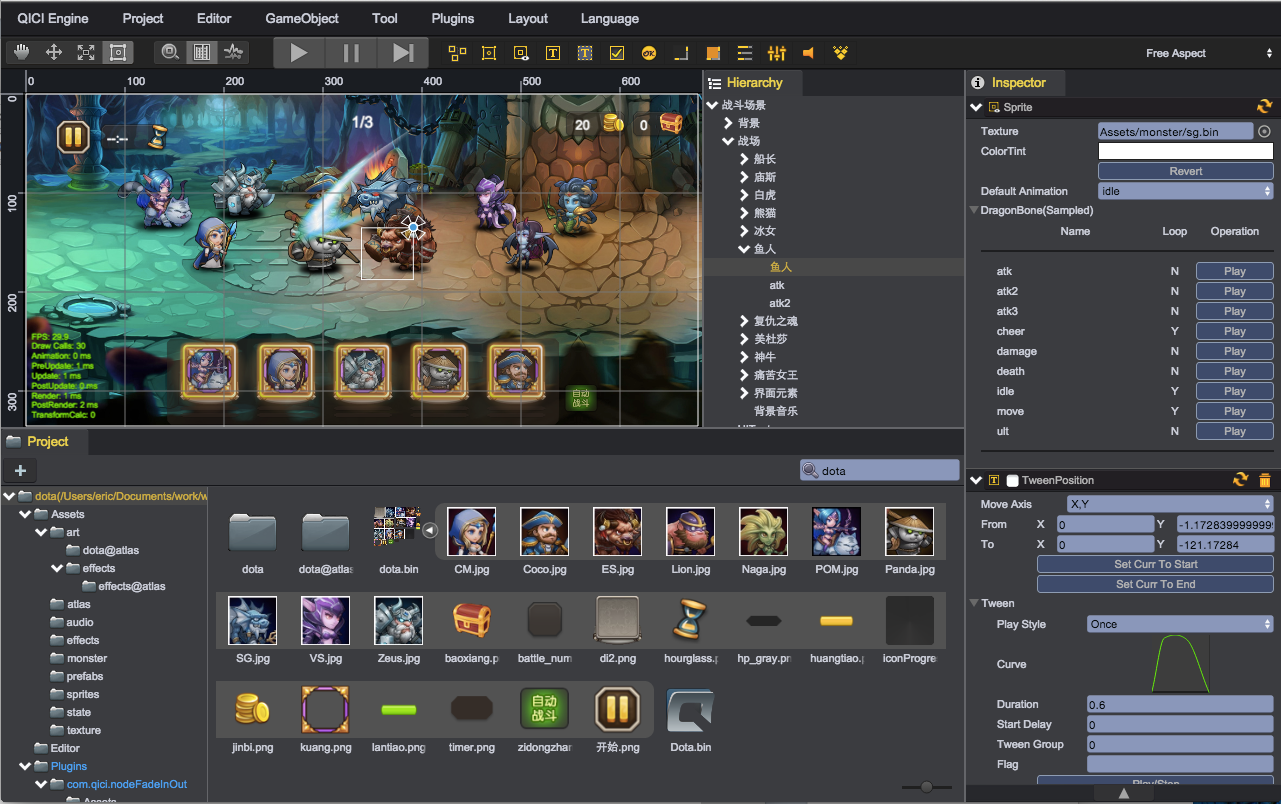The width and height of the screenshot is (1281, 804).
Task: Play the cheer animation
Action: click(x=1235, y=331)
